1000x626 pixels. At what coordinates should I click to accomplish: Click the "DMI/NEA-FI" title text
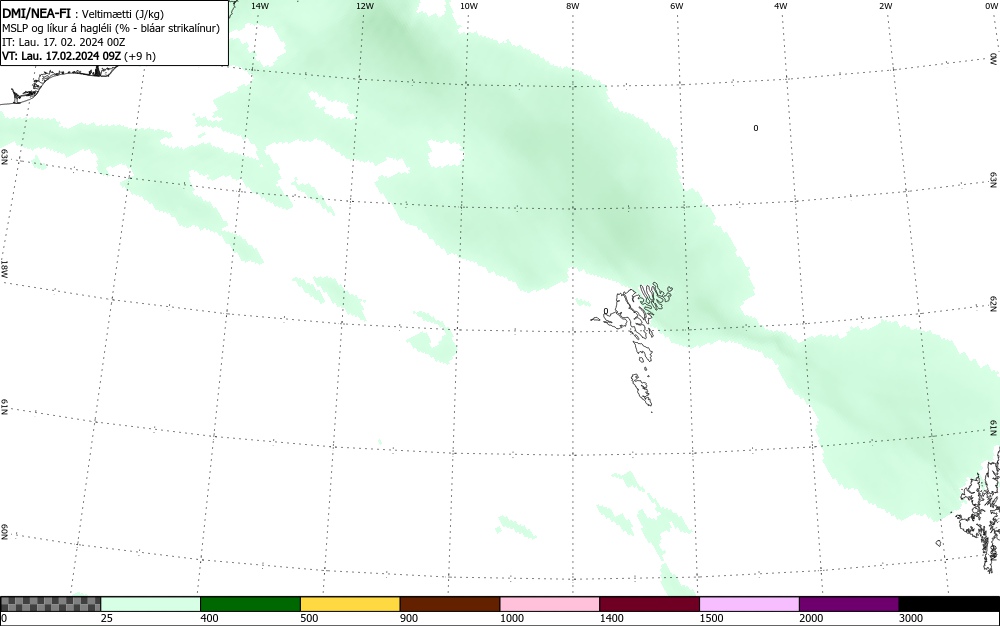(36, 13)
